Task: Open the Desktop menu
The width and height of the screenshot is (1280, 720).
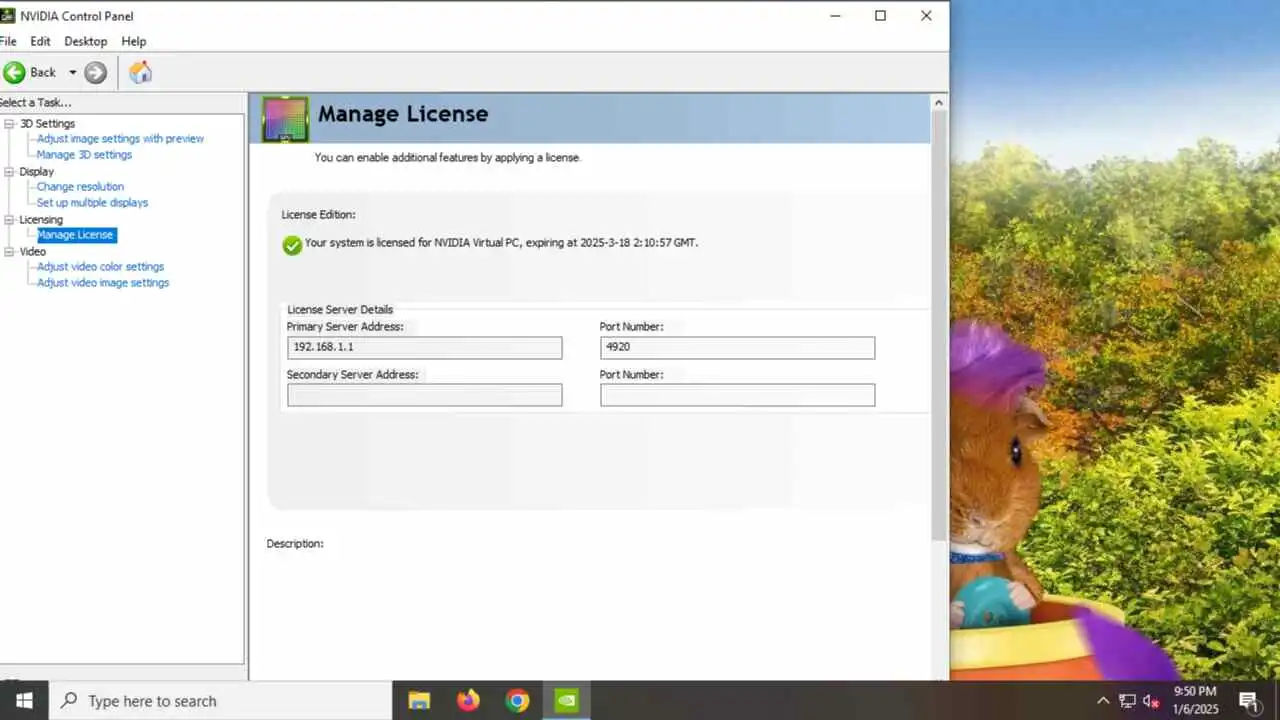Action: click(86, 41)
